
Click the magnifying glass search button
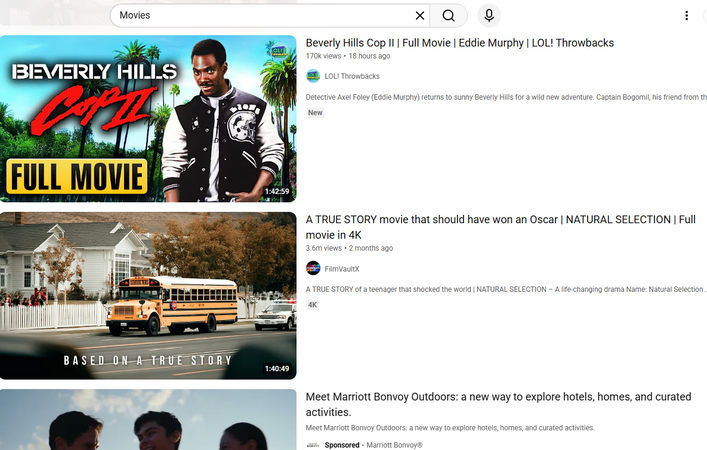click(x=448, y=16)
